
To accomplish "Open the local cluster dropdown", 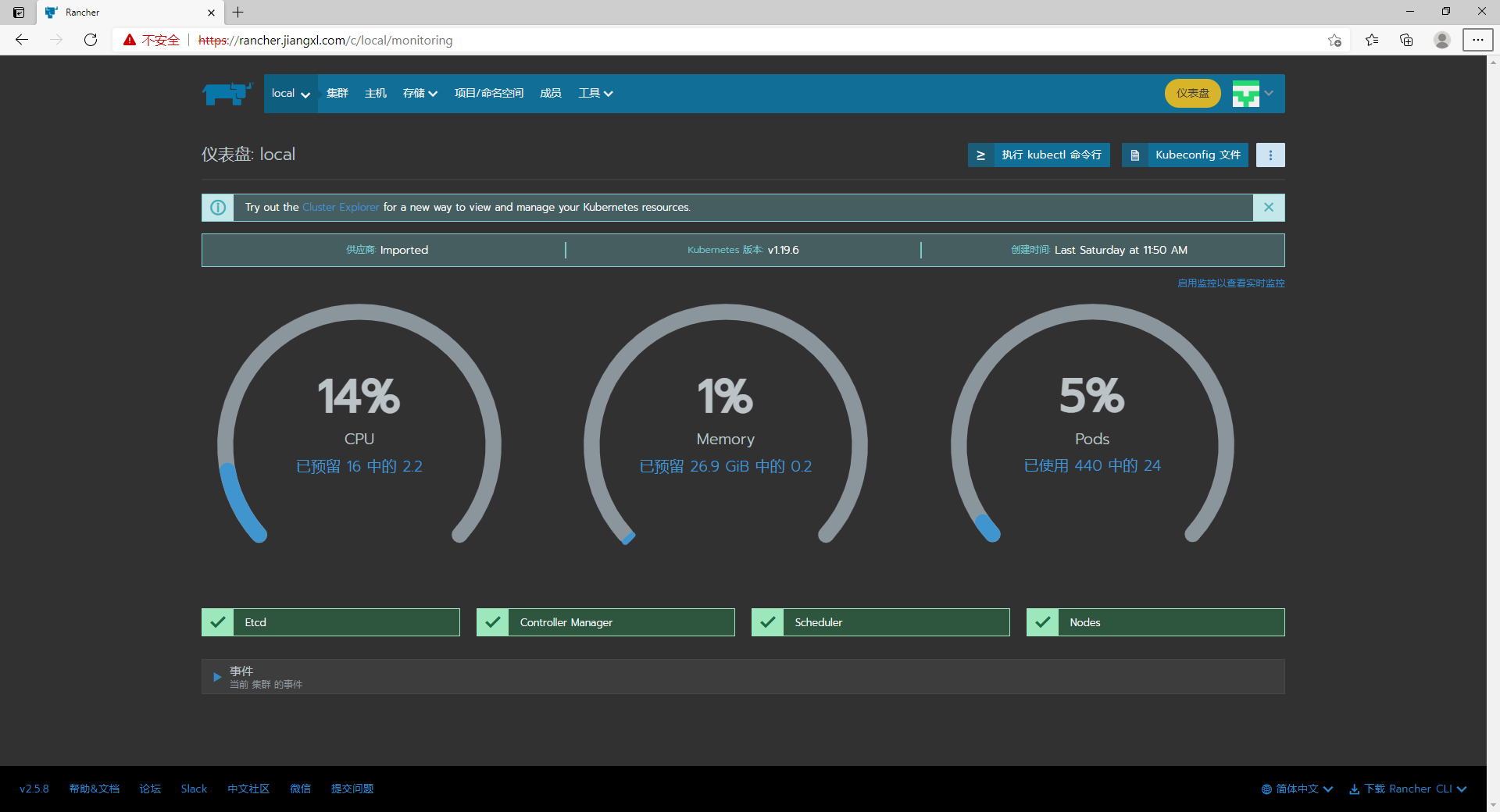I will [291, 94].
